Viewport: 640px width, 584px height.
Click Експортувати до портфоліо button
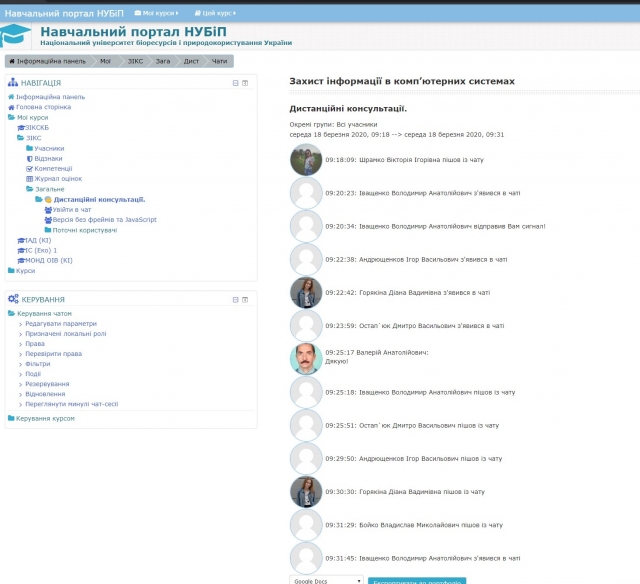coord(417,581)
